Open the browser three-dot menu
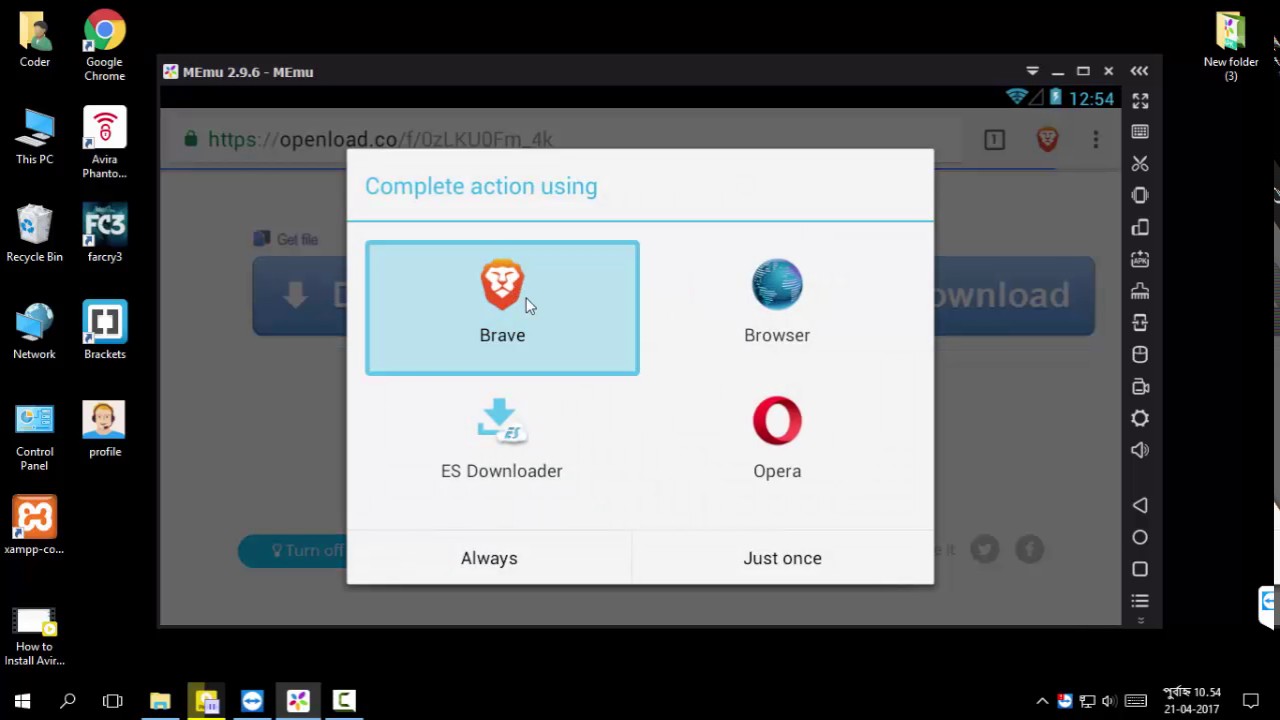The width and height of the screenshot is (1280, 720). [x=1096, y=139]
